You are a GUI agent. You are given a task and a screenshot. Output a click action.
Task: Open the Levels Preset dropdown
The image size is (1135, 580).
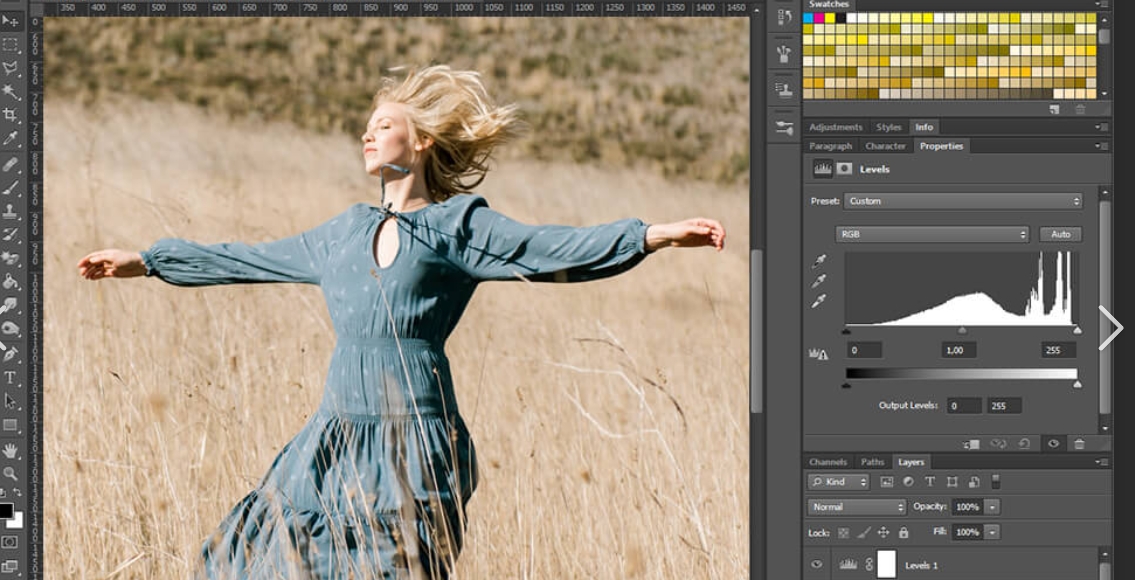[960, 200]
